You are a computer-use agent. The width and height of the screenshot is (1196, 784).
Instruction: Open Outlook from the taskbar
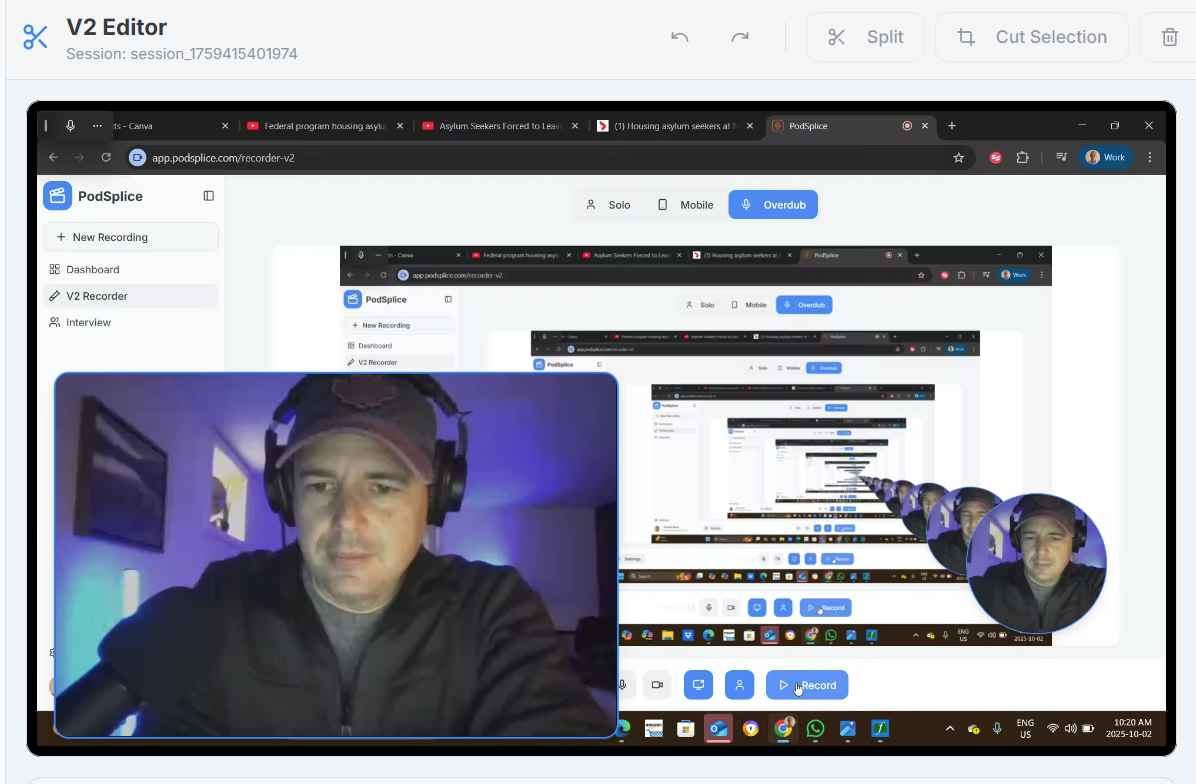(x=718, y=728)
